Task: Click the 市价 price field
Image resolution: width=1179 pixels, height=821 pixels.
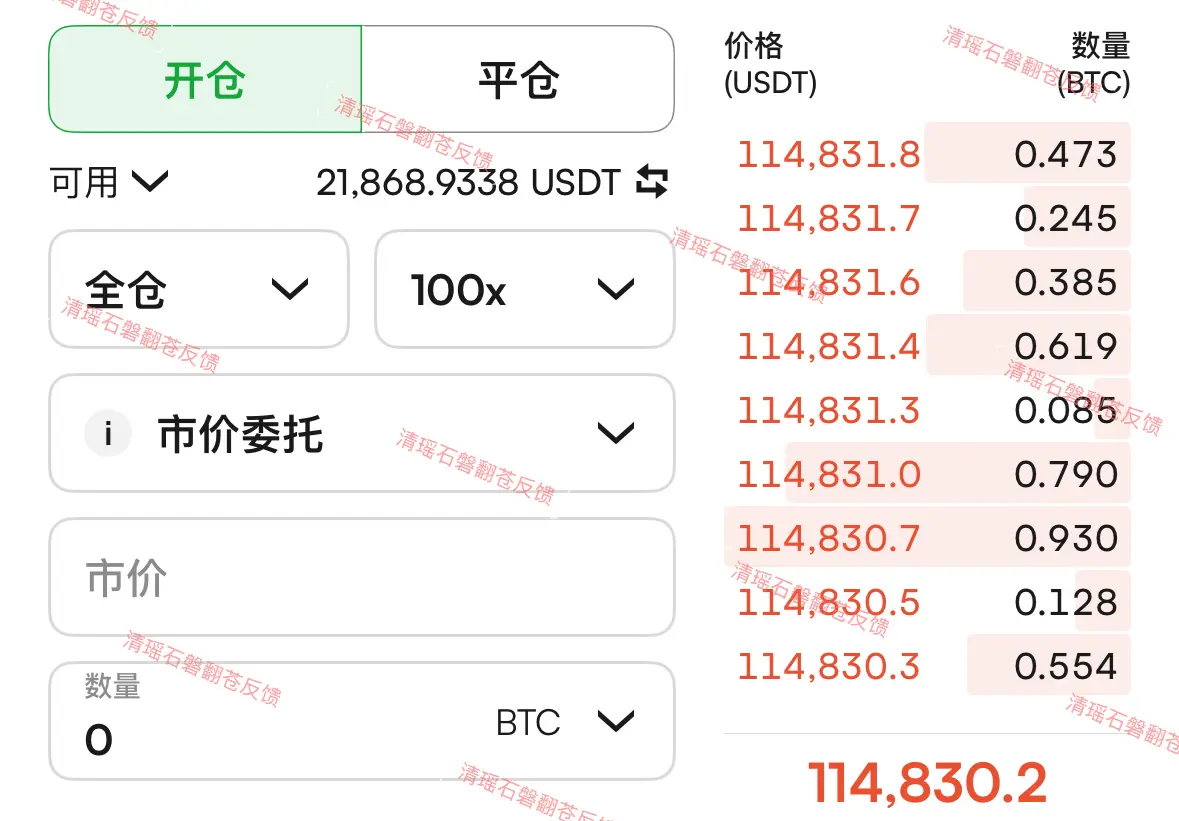Action: pyautogui.click(x=362, y=577)
